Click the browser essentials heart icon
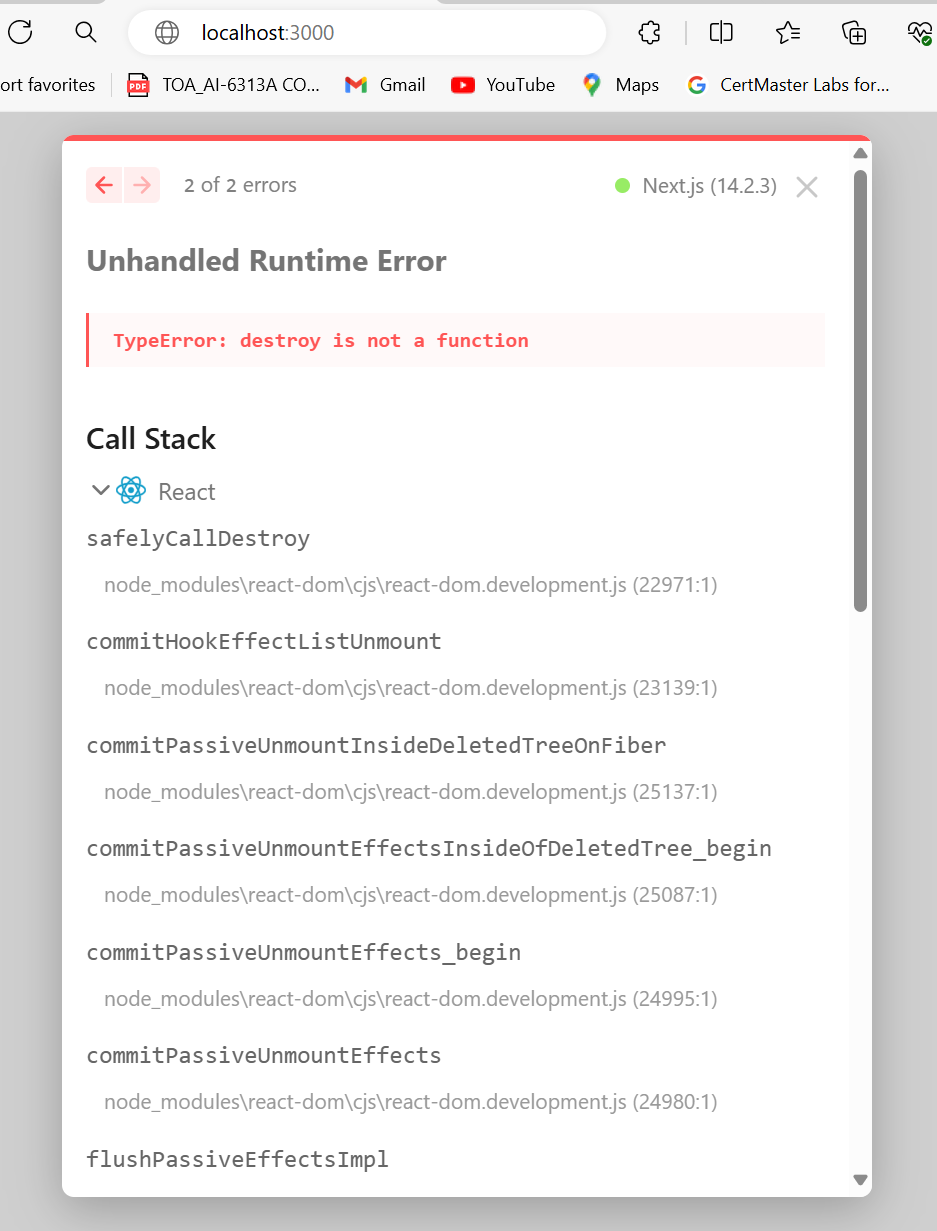This screenshot has height=1231, width=937. coord(919,33)
